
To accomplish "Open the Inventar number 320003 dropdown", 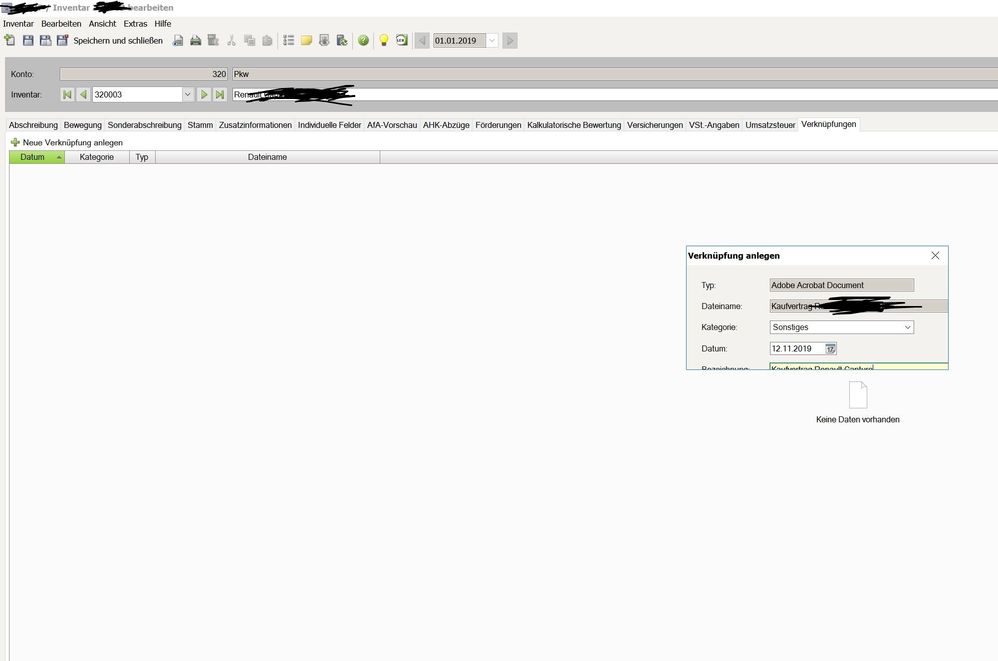I will [187, 95].
